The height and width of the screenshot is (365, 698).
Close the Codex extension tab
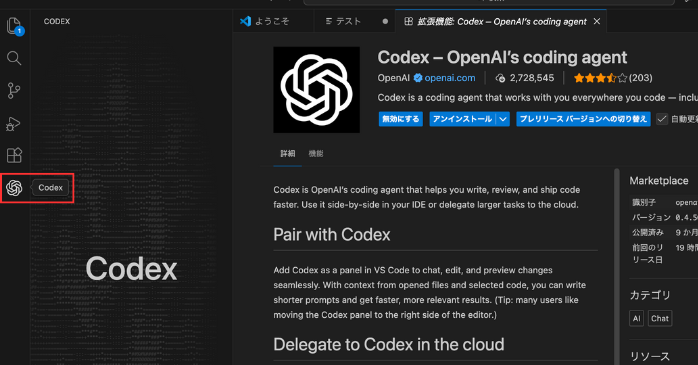click(x=597, y=21)
